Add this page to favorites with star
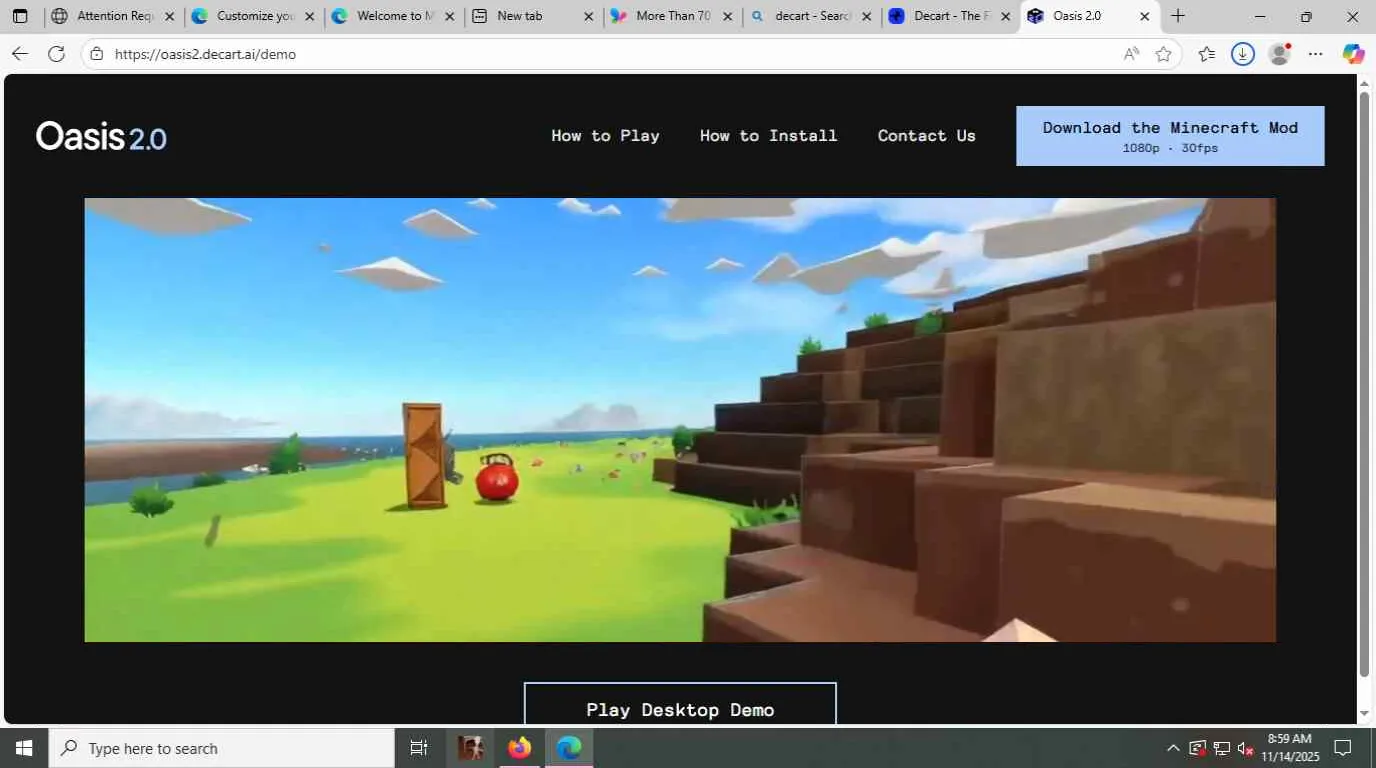 1163,54
